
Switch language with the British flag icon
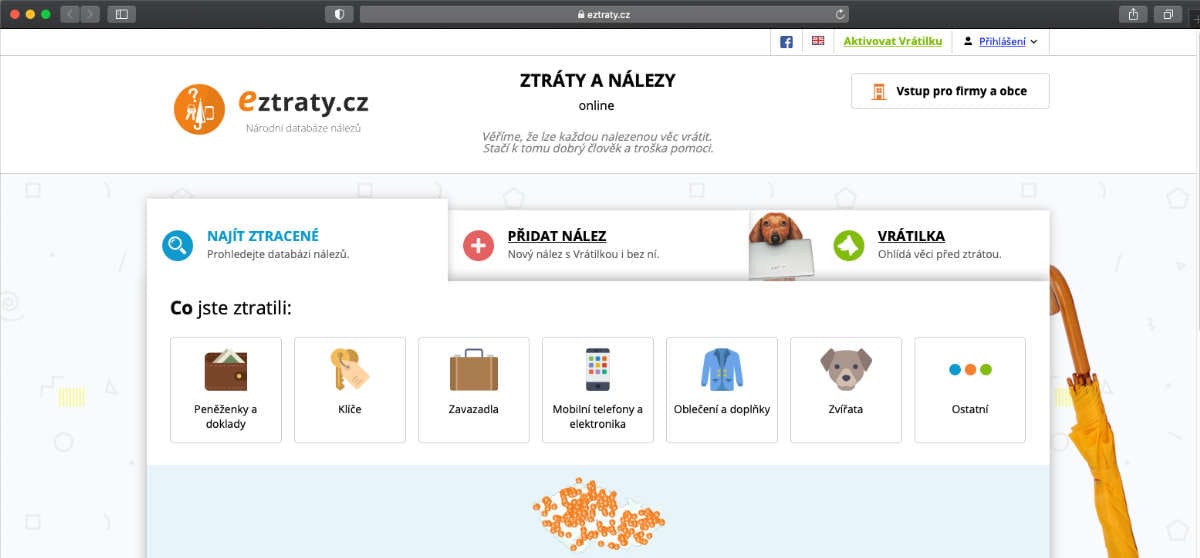coord(818,41)
